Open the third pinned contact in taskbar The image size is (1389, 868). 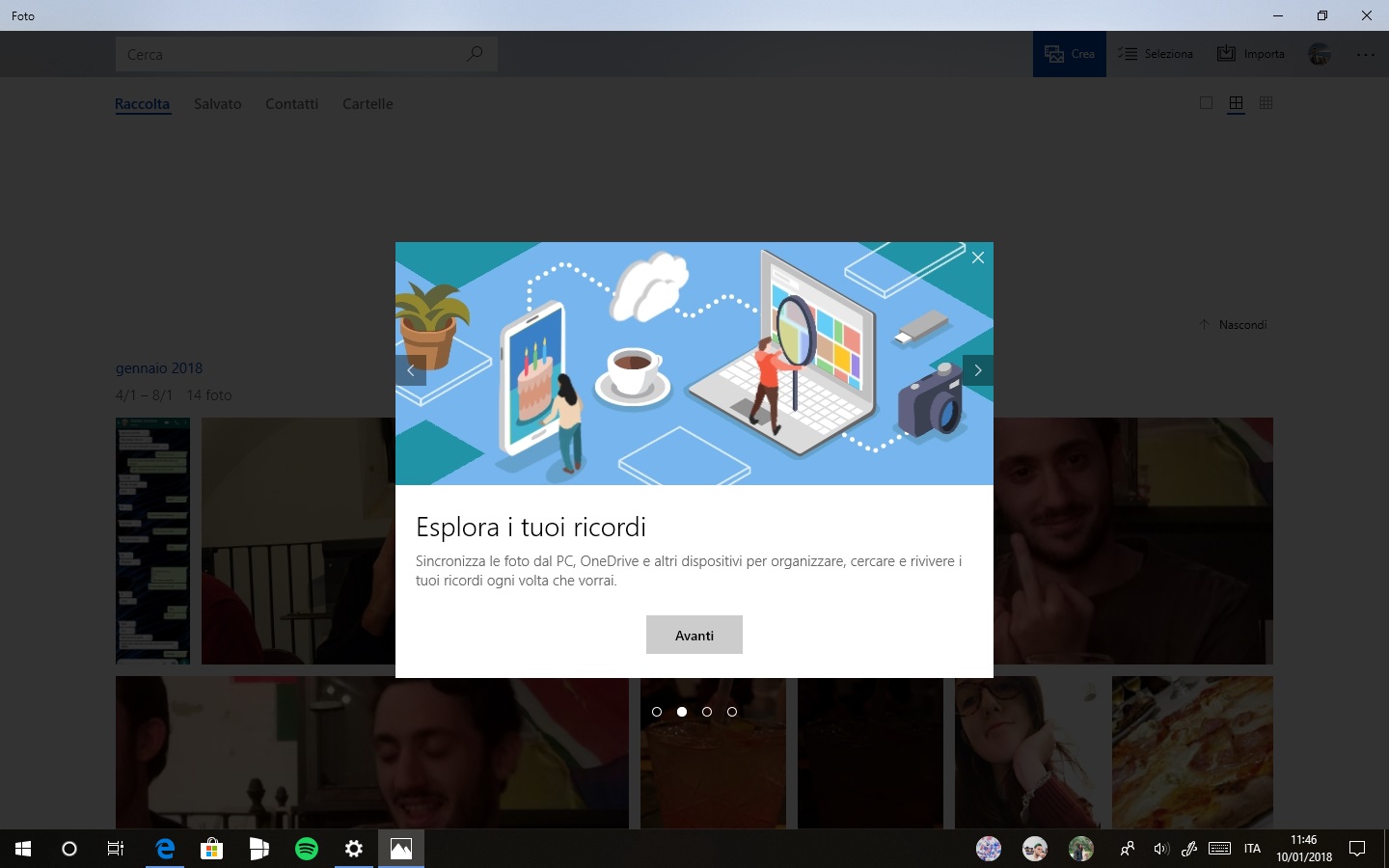[x=1081, y=849]
